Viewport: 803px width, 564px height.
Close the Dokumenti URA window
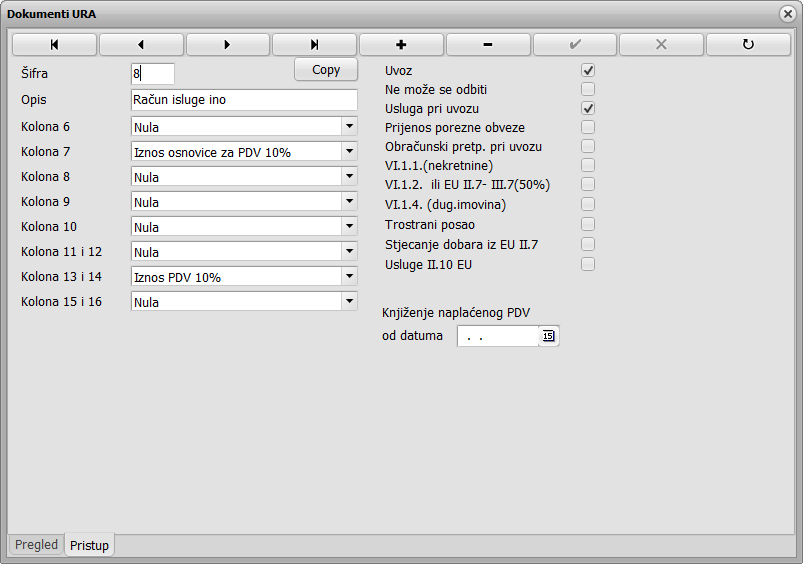tap(787, 13)
